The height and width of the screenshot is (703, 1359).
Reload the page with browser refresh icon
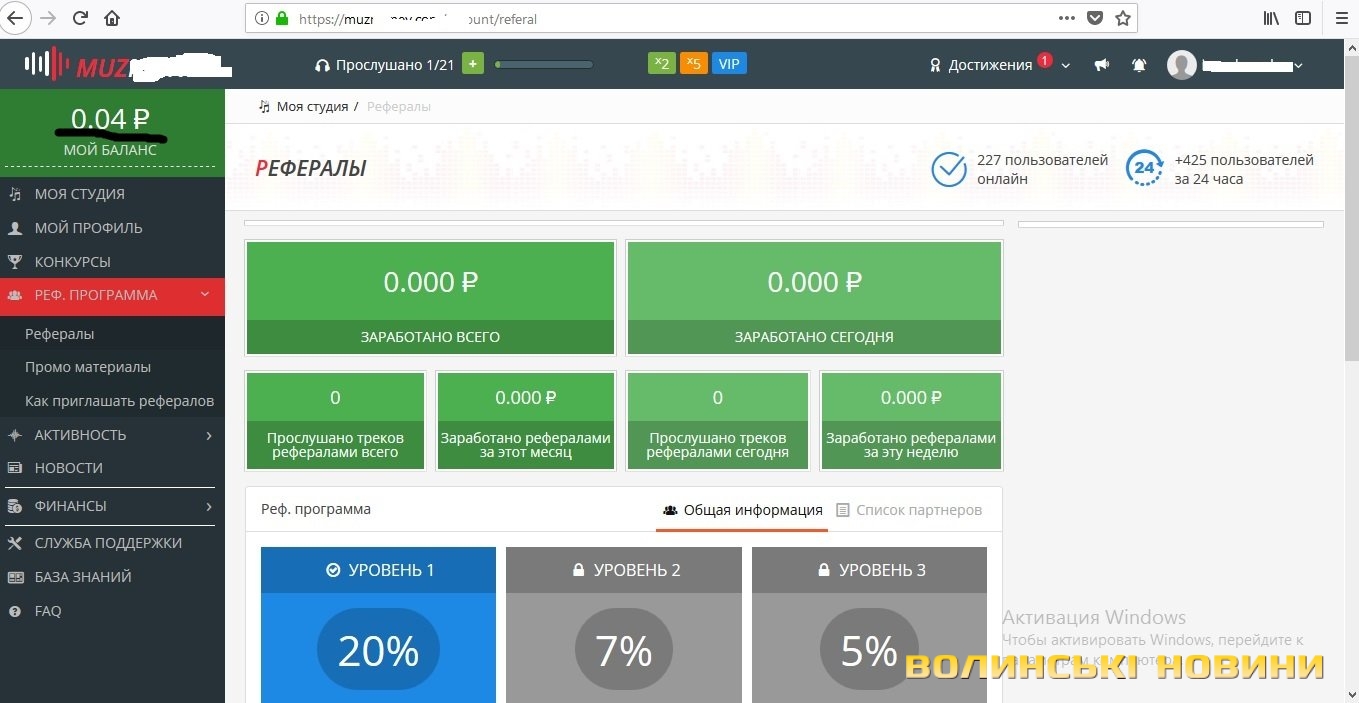point(81,18)
